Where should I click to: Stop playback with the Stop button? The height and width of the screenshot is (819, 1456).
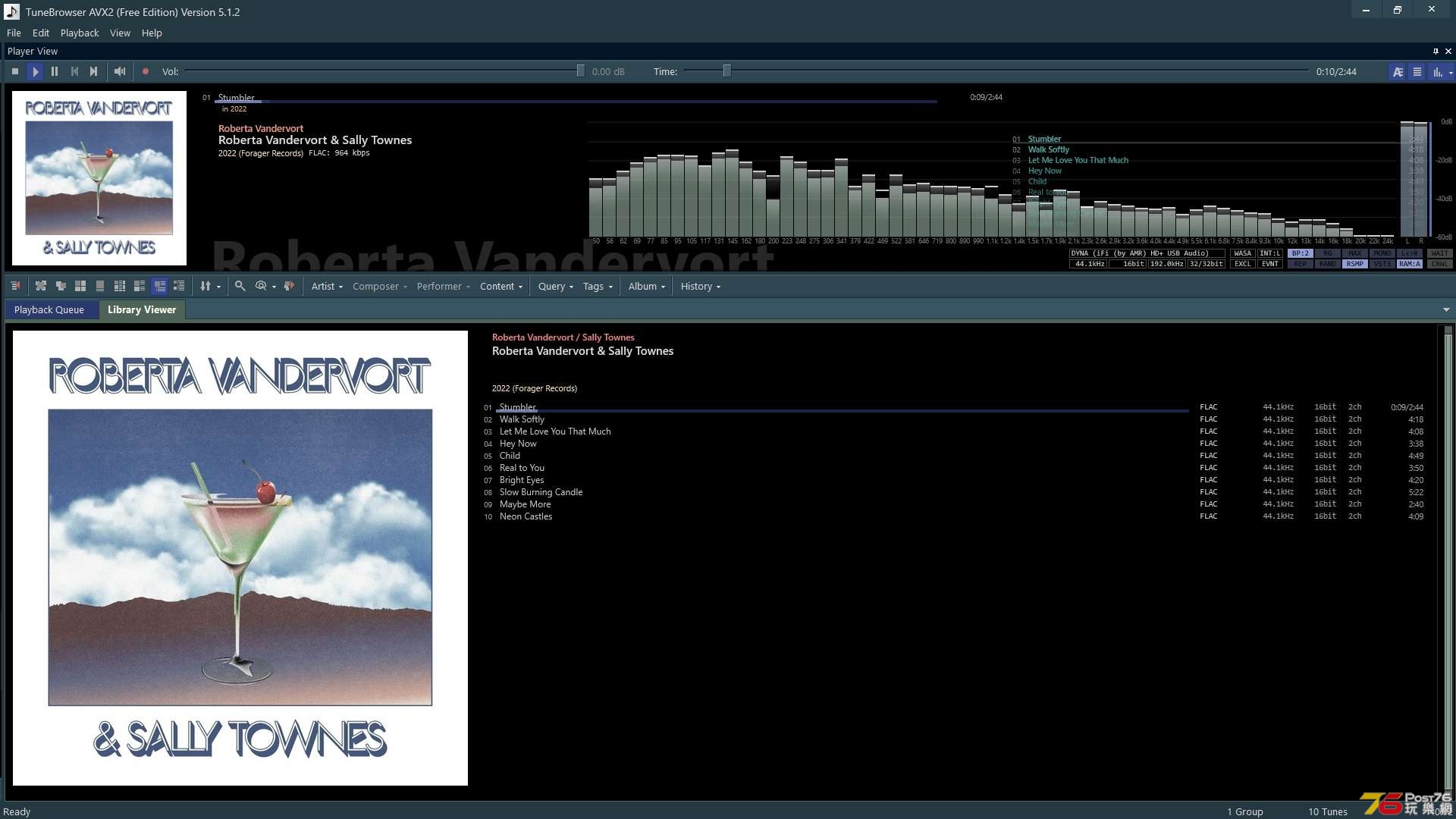click(x=15, y=71)
